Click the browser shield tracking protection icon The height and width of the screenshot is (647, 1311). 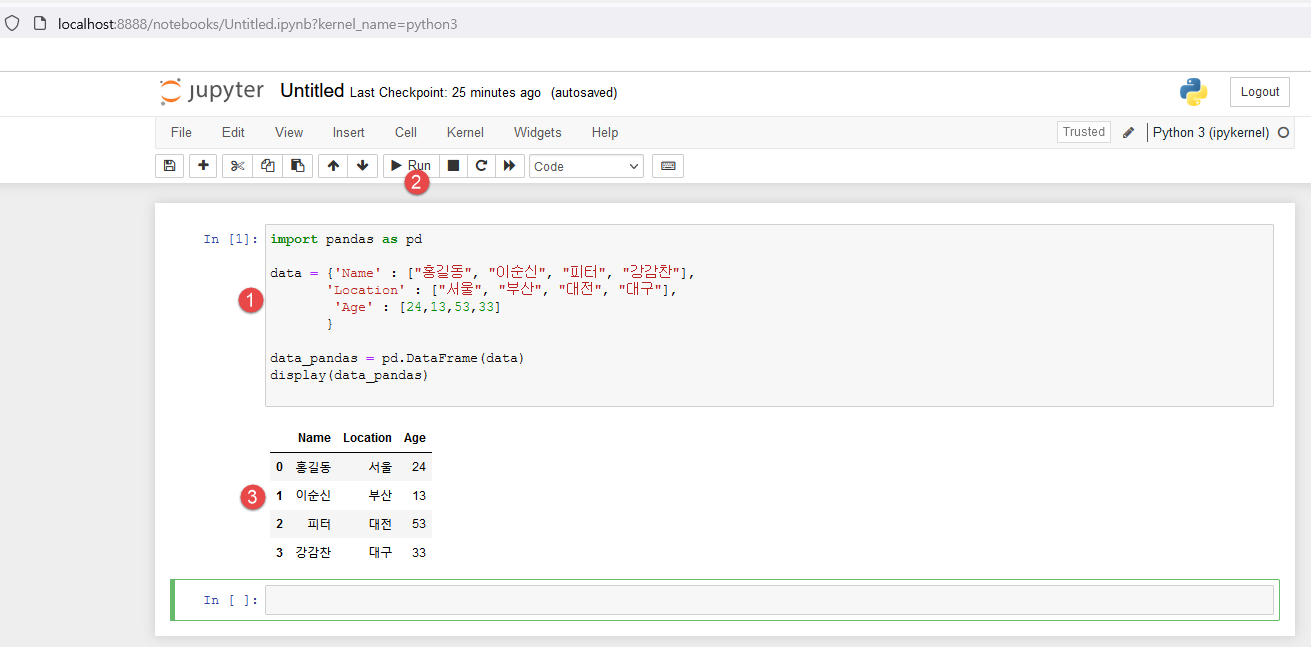tap(12, 23)
